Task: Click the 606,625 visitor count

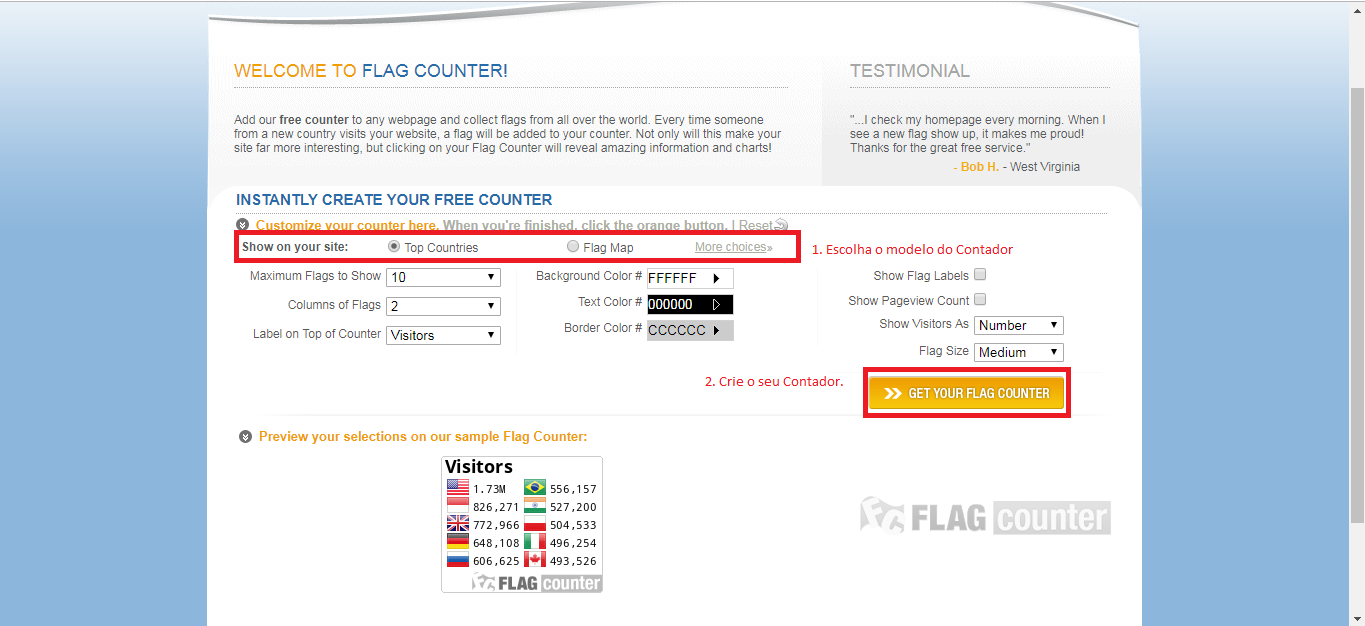Action: pyautogui.click(x=496, y=561)
